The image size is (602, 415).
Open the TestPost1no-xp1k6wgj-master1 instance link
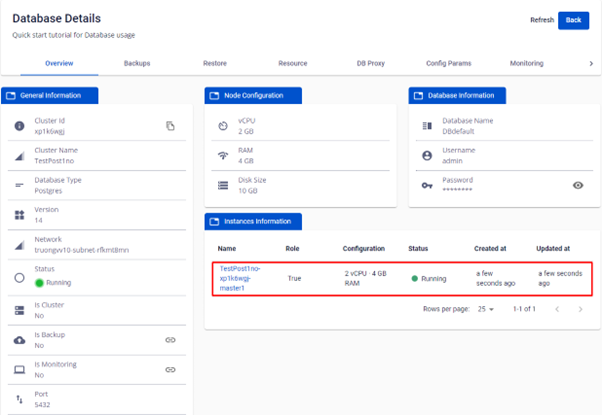[x=240, y=278]
